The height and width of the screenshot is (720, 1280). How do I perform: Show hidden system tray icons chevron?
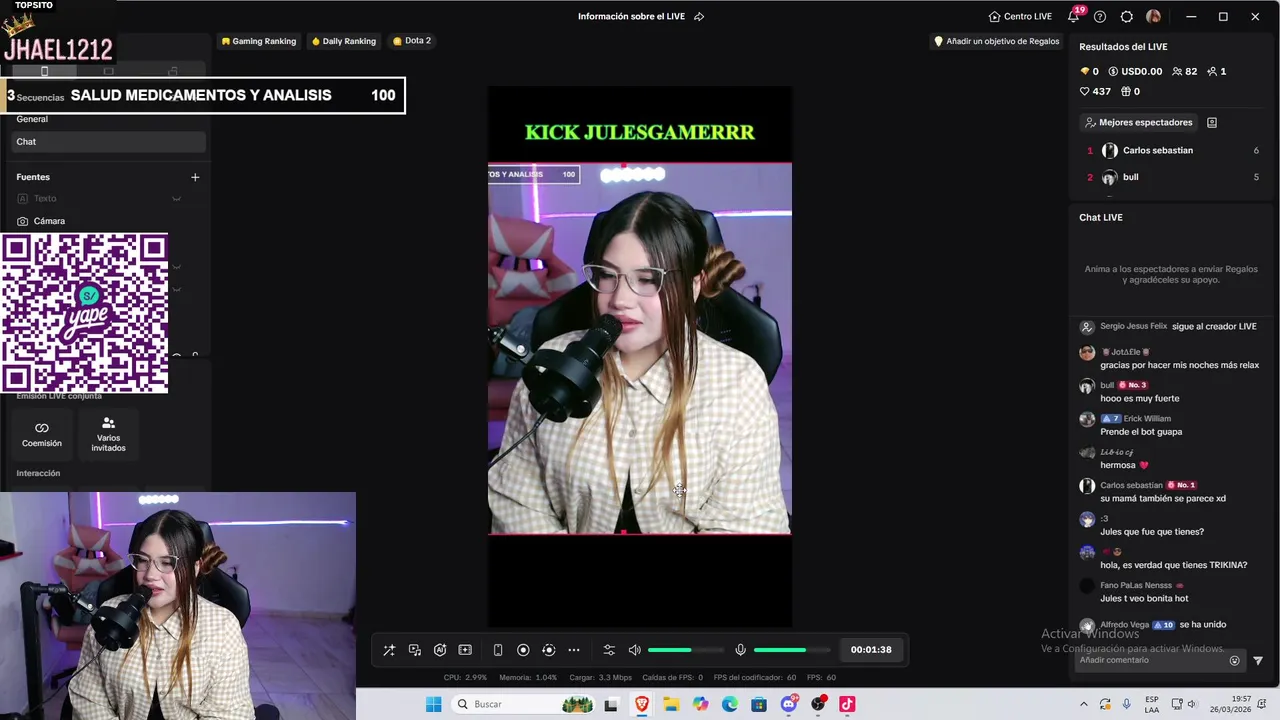click(1083, 704)
